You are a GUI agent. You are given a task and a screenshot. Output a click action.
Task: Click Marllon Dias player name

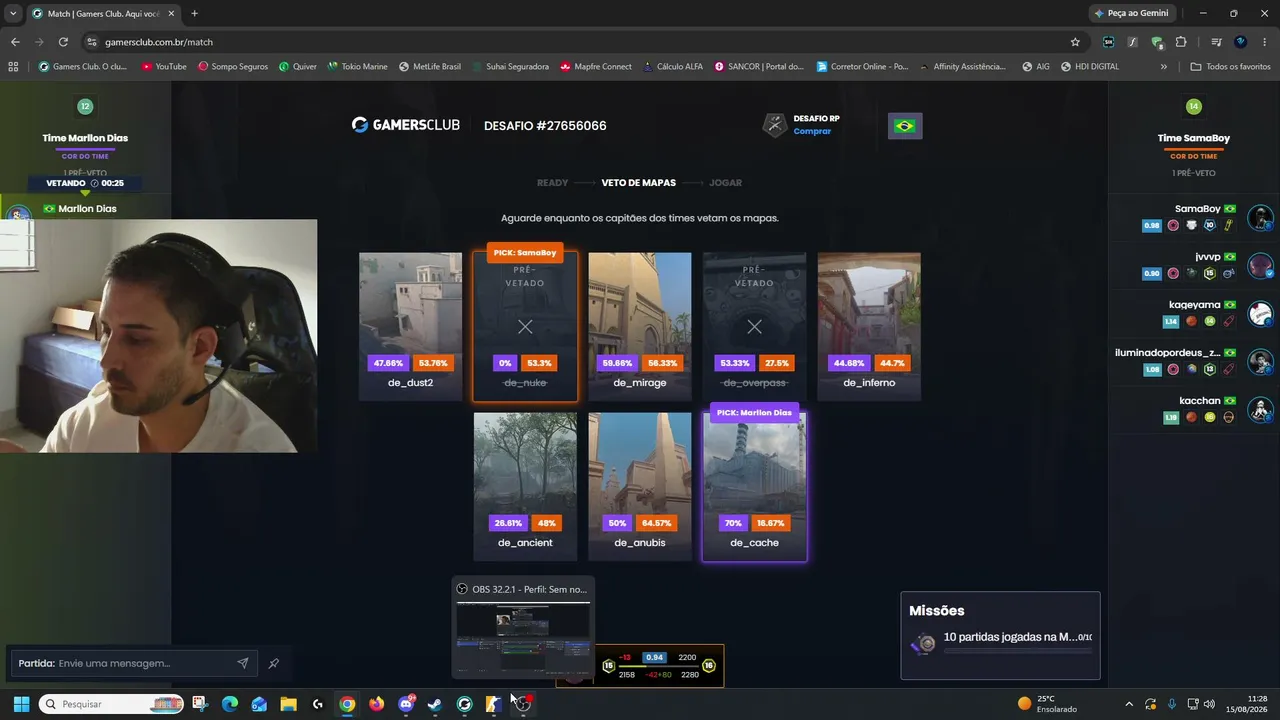point(87,209)
